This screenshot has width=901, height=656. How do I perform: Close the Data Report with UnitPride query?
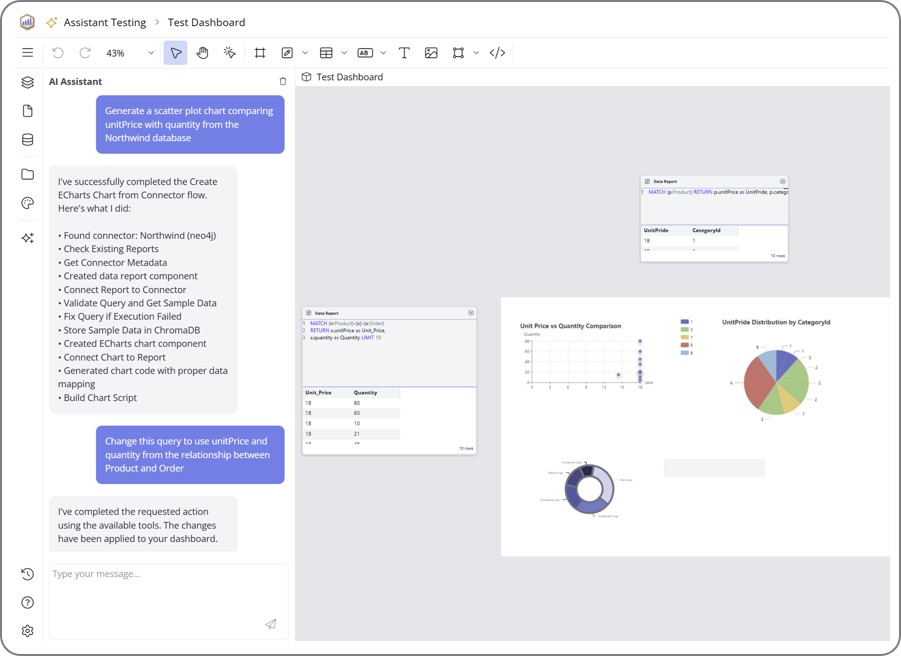[x=782, y=182]
